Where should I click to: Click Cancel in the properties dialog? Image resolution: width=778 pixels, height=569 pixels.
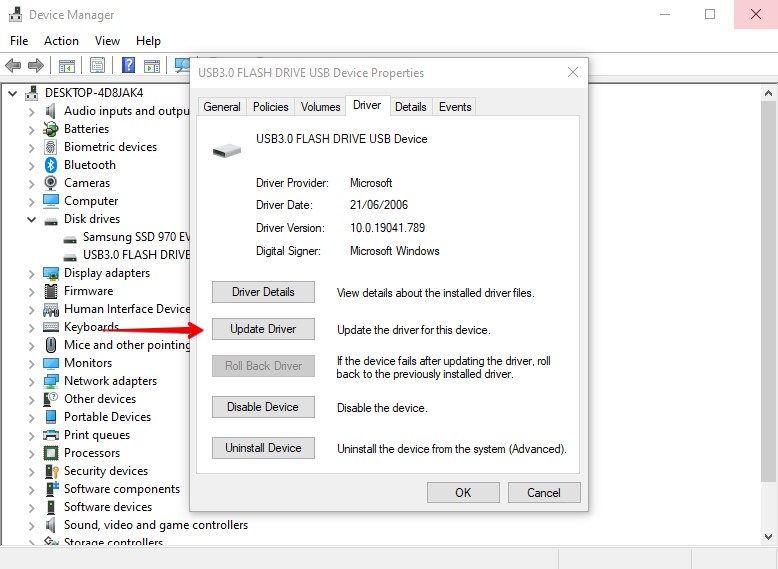point(544,493)
